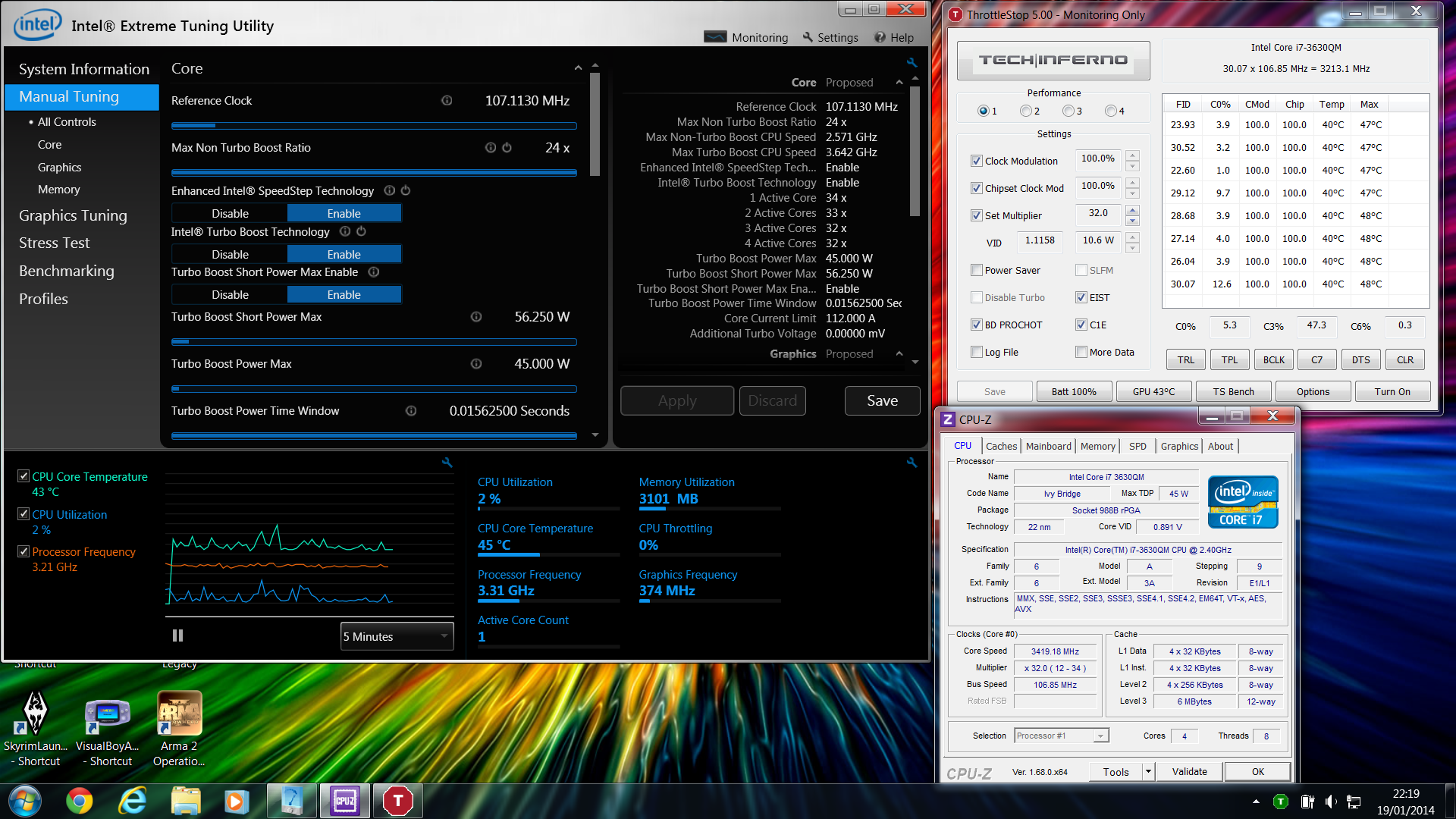Switch to the Mainboard tab in CPU-Z
Image resolution: width=1456 pixels, height=819 pixels.
pos(1048,447)
